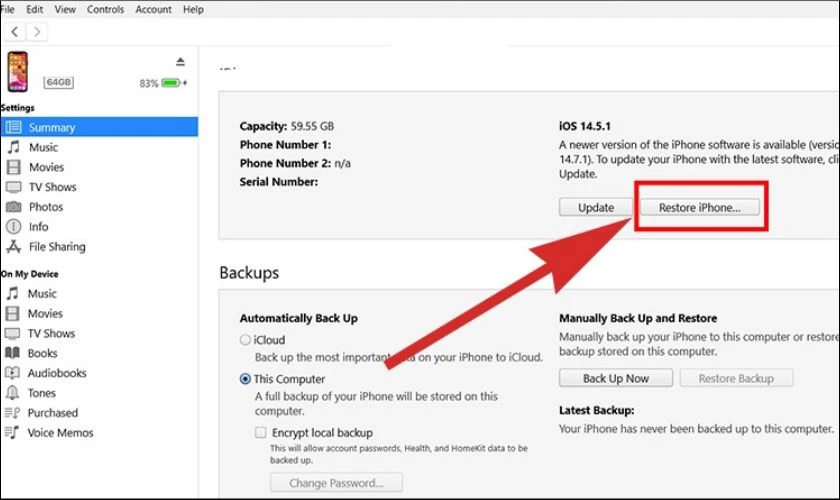
Task: Click the File Sharing apps icon
Action: [x=13, y=247]
